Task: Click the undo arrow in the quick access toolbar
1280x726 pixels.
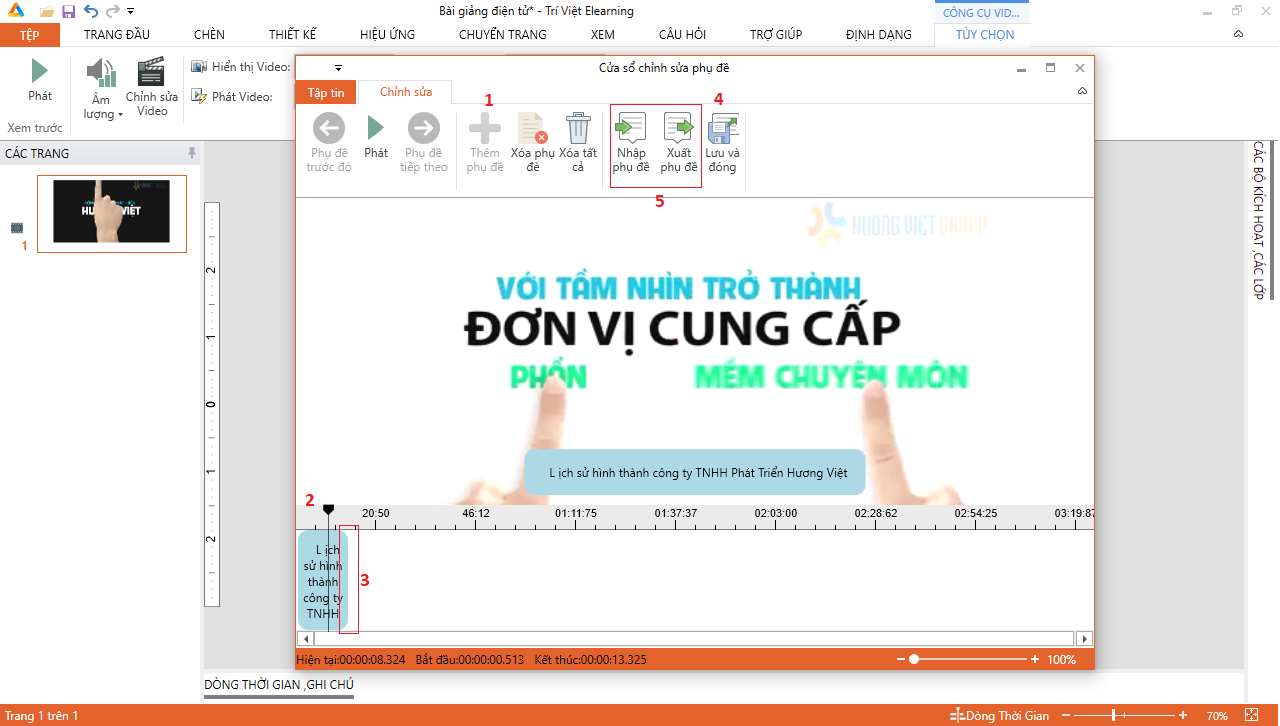Action: [91, 11]
